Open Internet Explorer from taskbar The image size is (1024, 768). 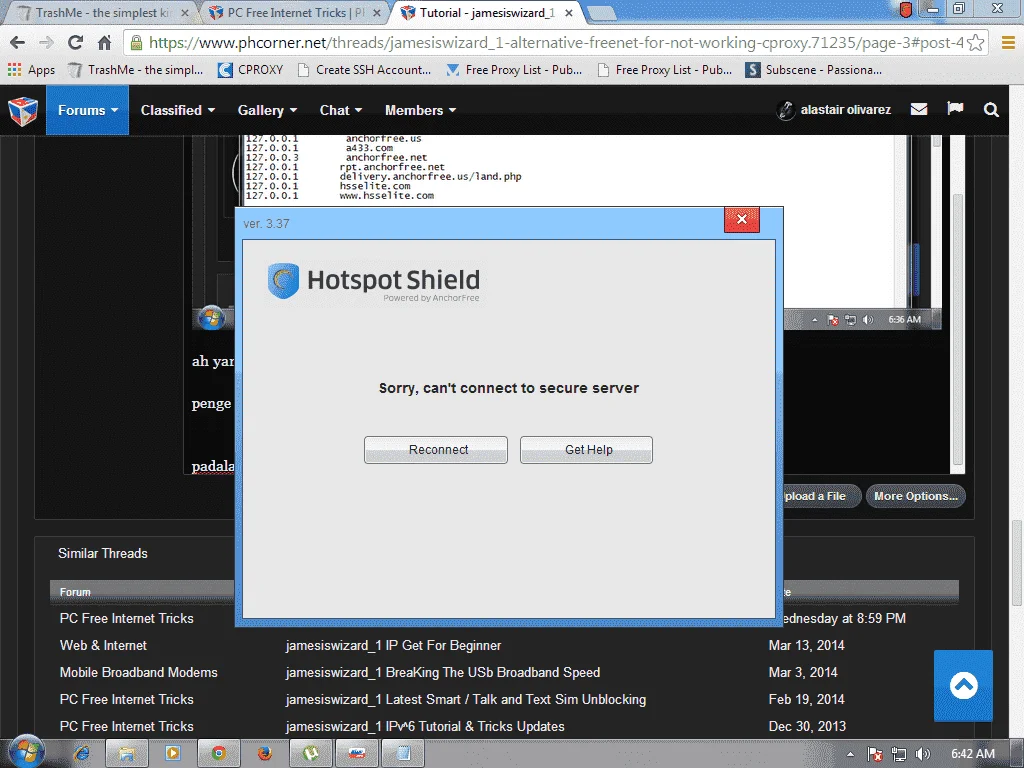82,754
